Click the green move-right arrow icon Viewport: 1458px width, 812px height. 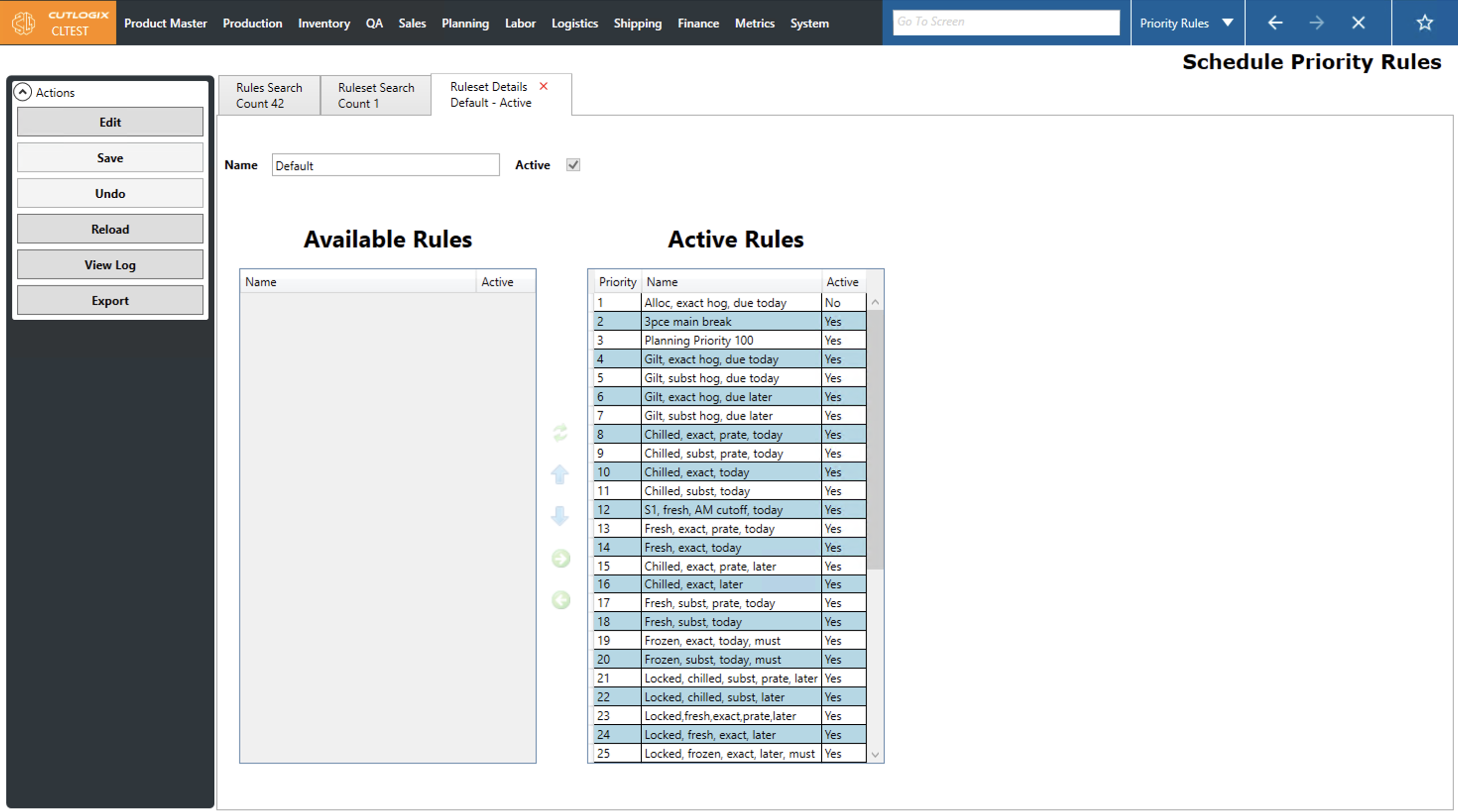tap(560, 559)
